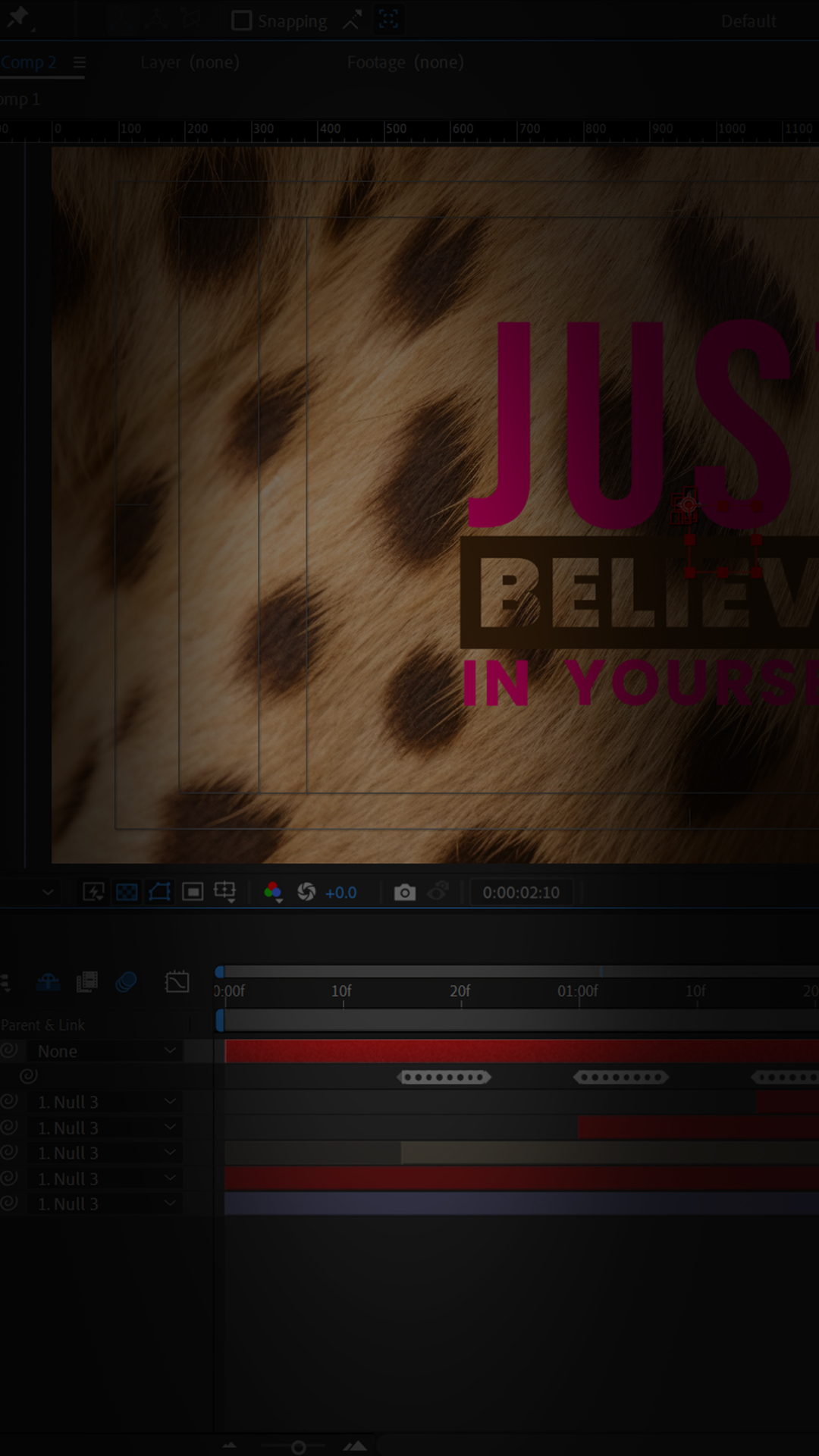This screenshot has height=1456, width=819.
Task: Switch to the Footage (none) tab
Action: [x=405, y=62]
